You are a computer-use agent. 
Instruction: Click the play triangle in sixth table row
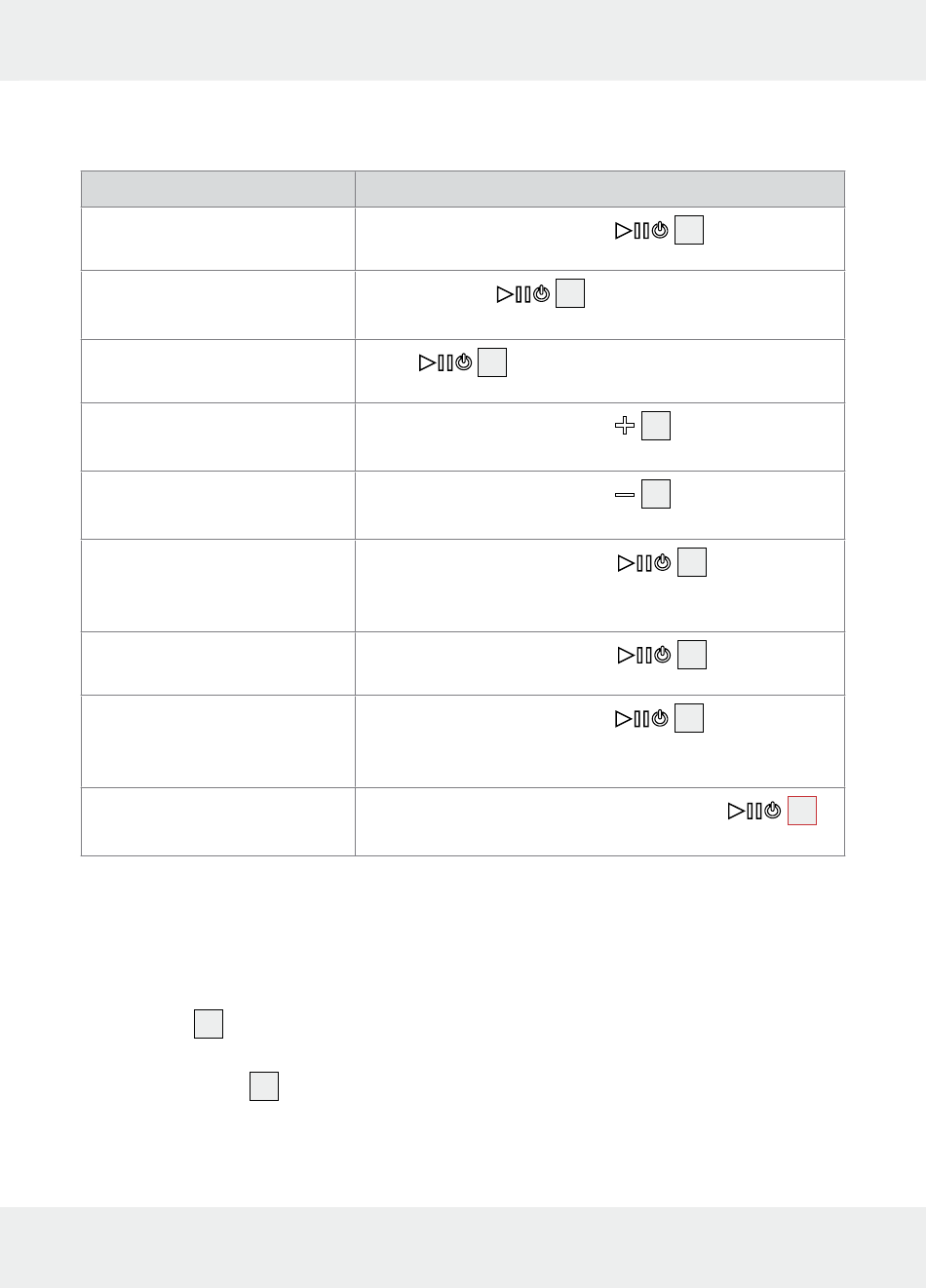coord(626,562)
